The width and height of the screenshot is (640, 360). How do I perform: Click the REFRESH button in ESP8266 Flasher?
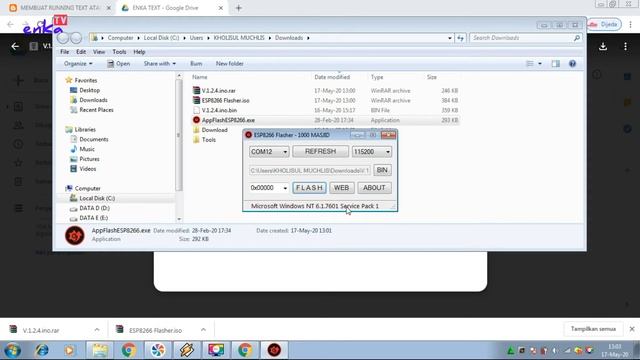320,151
